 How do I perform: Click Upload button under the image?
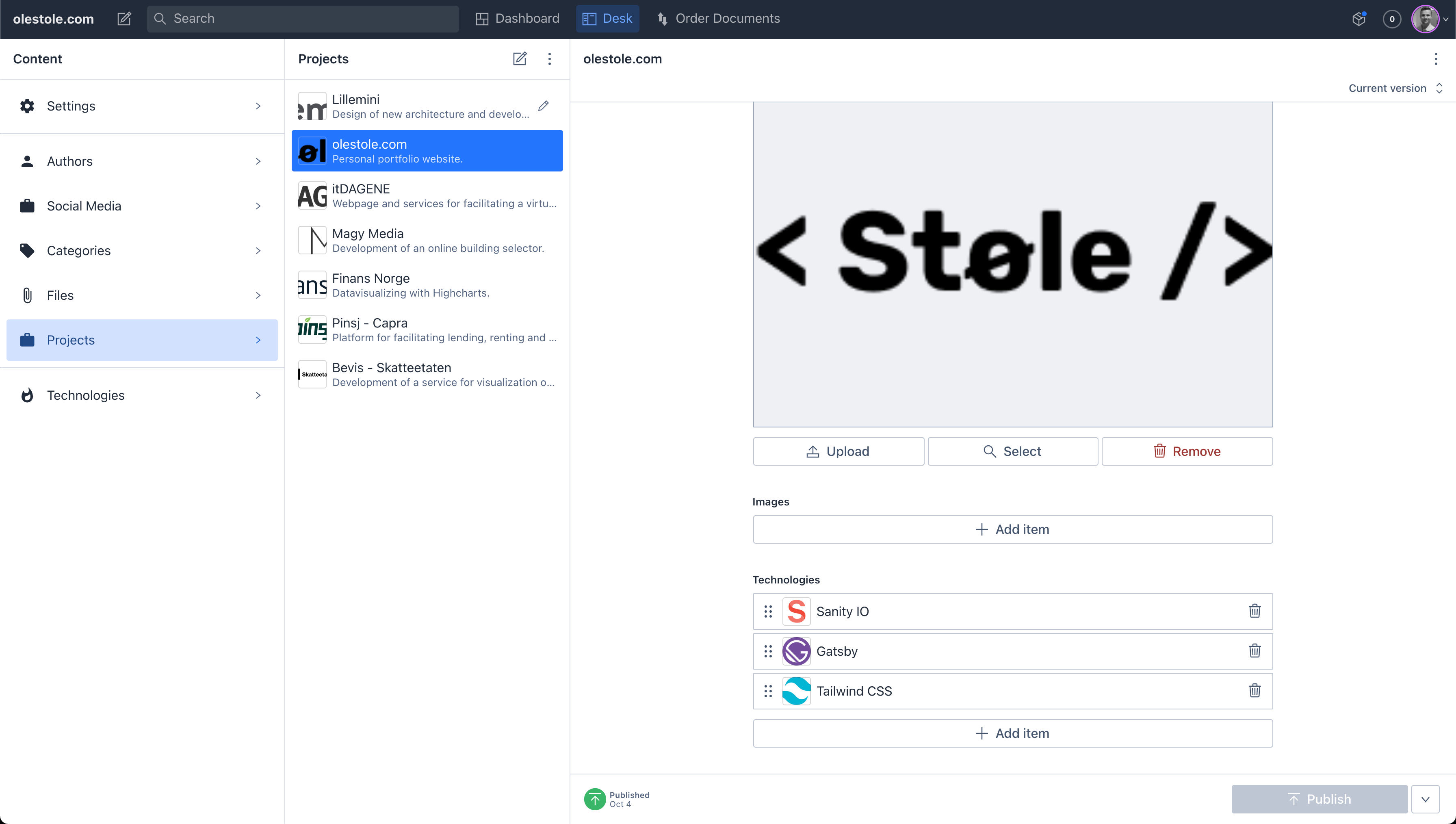coord(838,452)
